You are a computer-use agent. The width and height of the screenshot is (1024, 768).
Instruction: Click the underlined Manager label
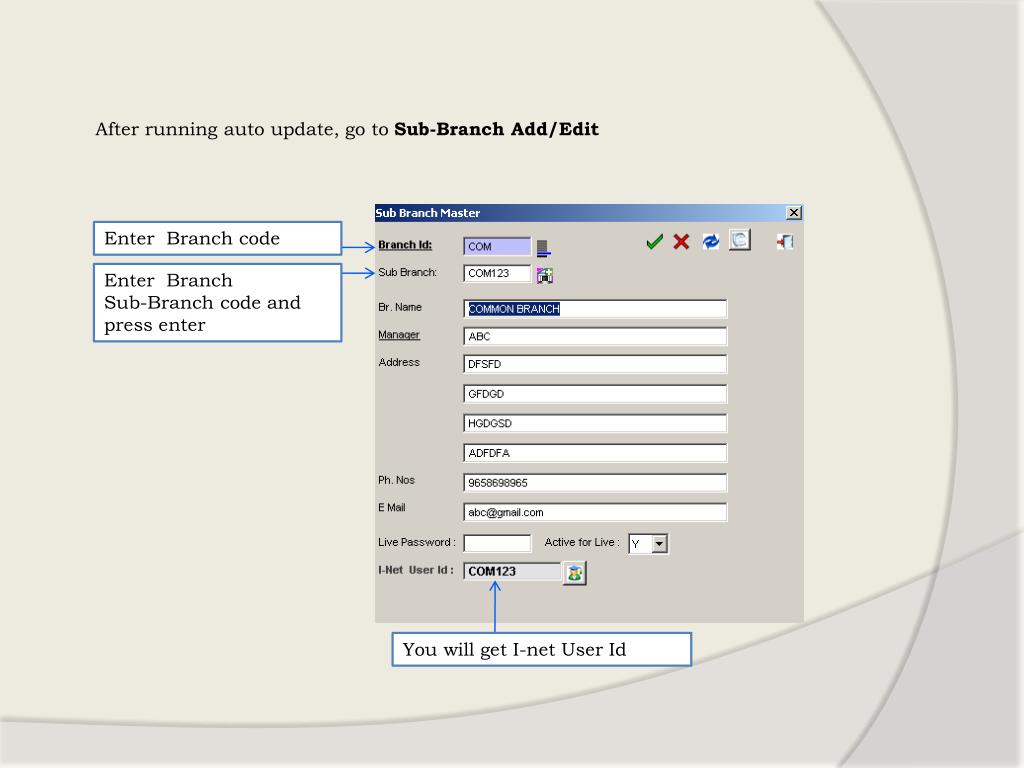(399, 335)
